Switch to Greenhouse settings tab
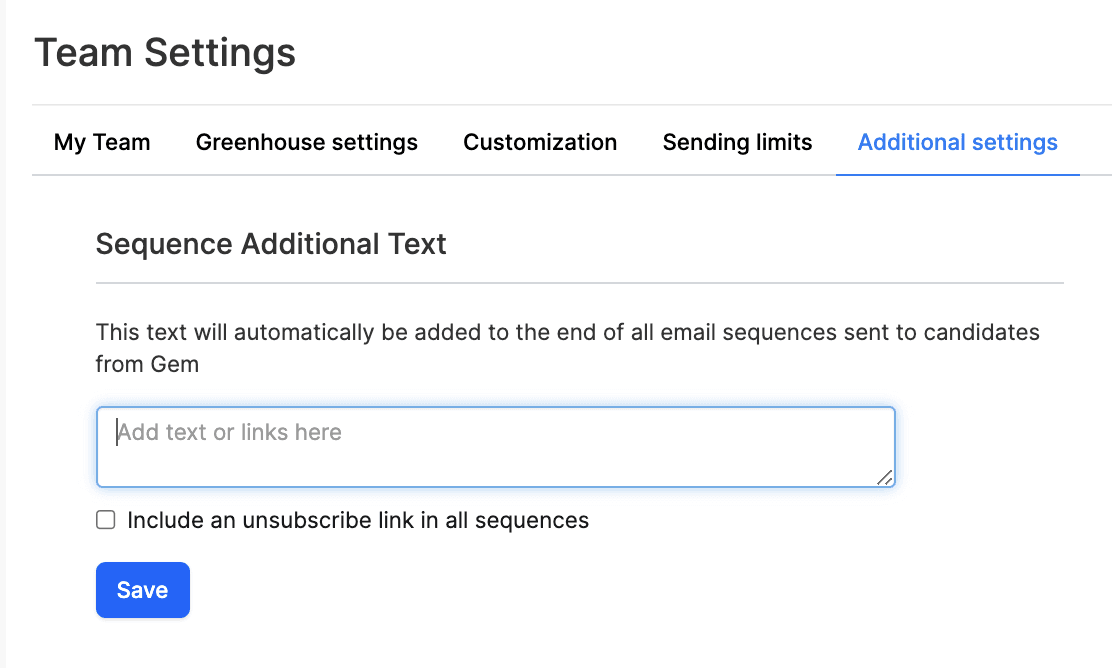The height and width of the screenshot is (668, 1112). pos(307,142)
